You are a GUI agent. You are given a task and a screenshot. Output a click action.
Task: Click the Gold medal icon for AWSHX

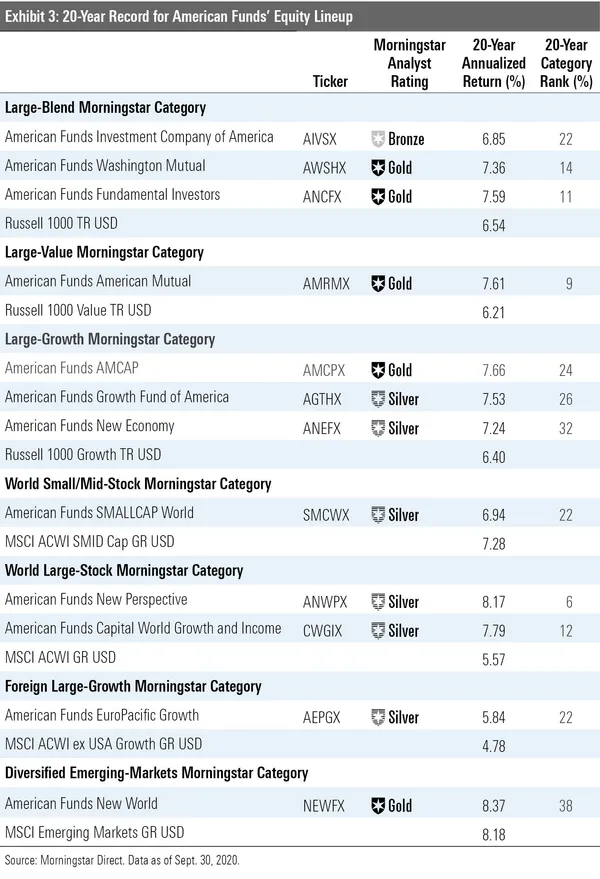[378, 168]
